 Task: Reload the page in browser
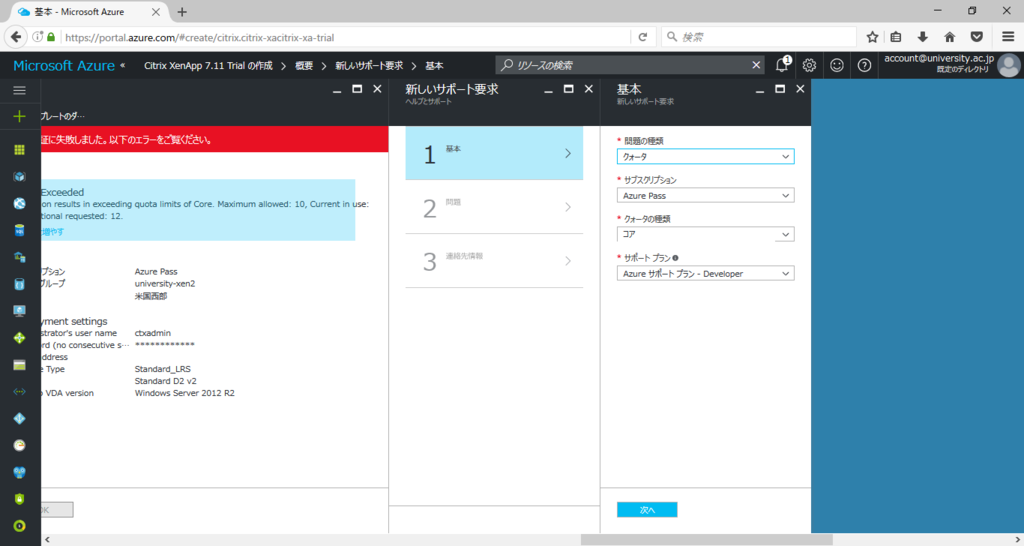click(x=643, y=37)
